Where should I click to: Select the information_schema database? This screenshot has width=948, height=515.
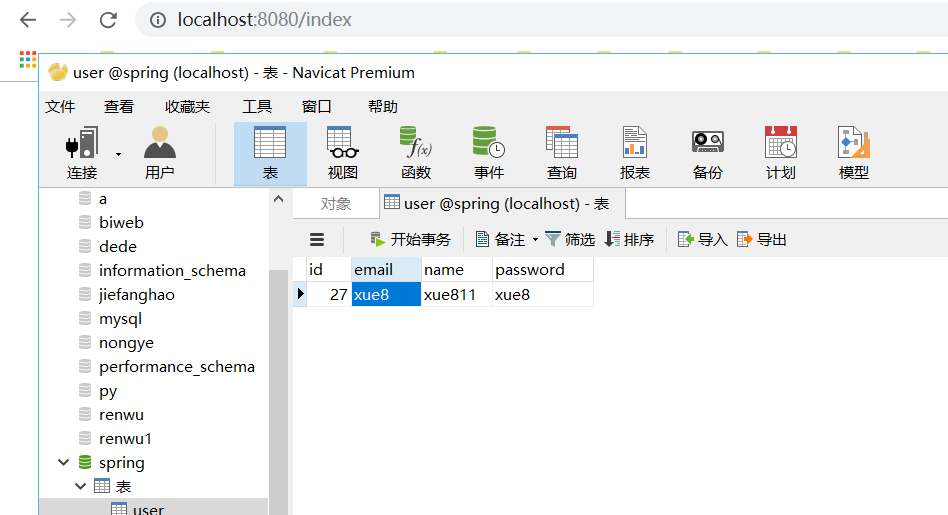click(x=172, y=271)
